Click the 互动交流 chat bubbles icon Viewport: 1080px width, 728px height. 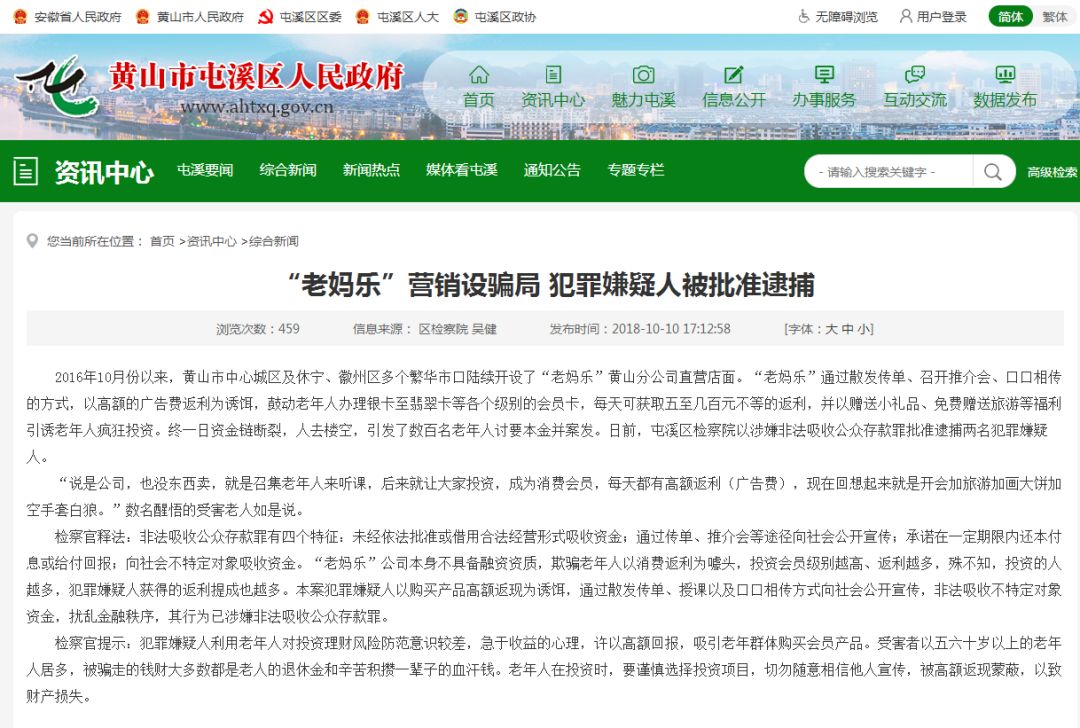pos(915,74)
